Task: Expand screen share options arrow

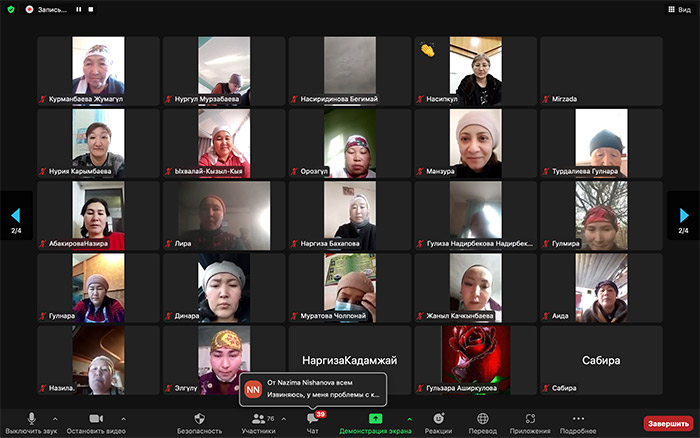Action: click(408, 419)
